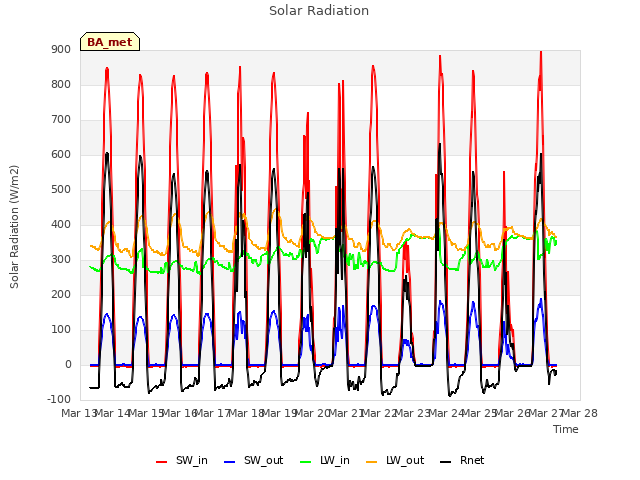Click the red SW_in legend swatch
Image resolution: width=640 pixels, height=480 pixels.
pos(162,462)
